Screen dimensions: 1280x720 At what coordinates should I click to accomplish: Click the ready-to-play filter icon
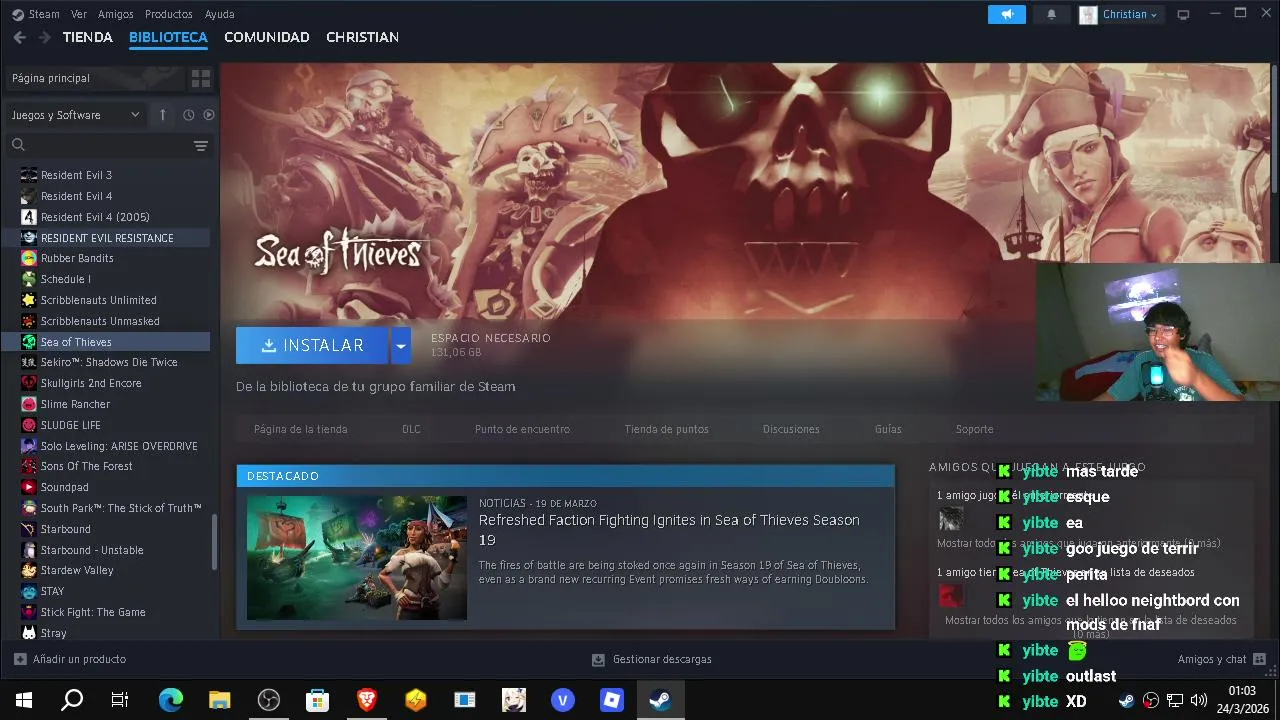tap(208, 115)
